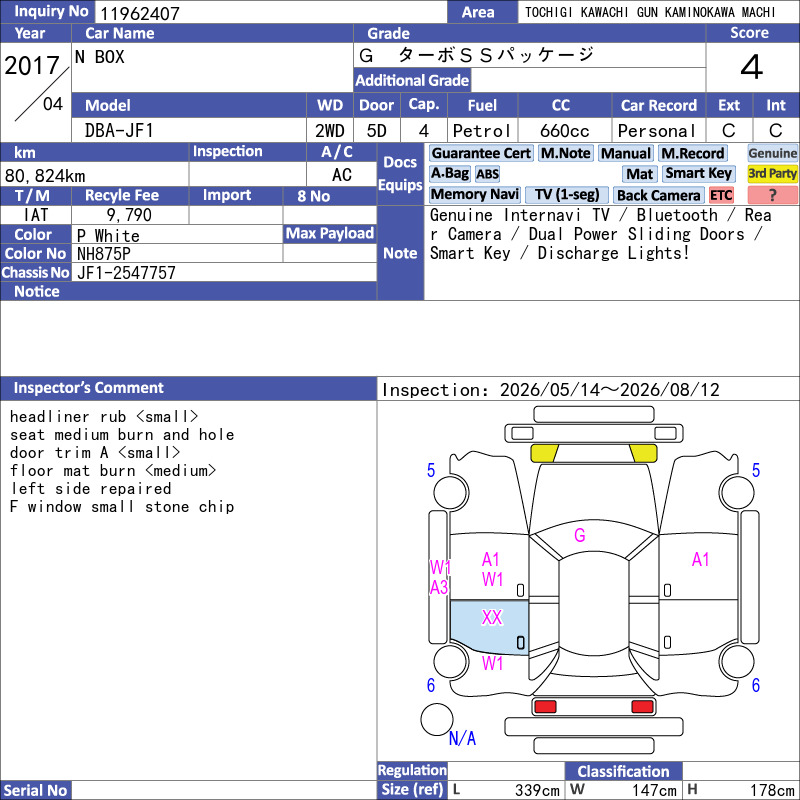Click the color code NH875P
This screenshot has height=800, width=800.
104,254
